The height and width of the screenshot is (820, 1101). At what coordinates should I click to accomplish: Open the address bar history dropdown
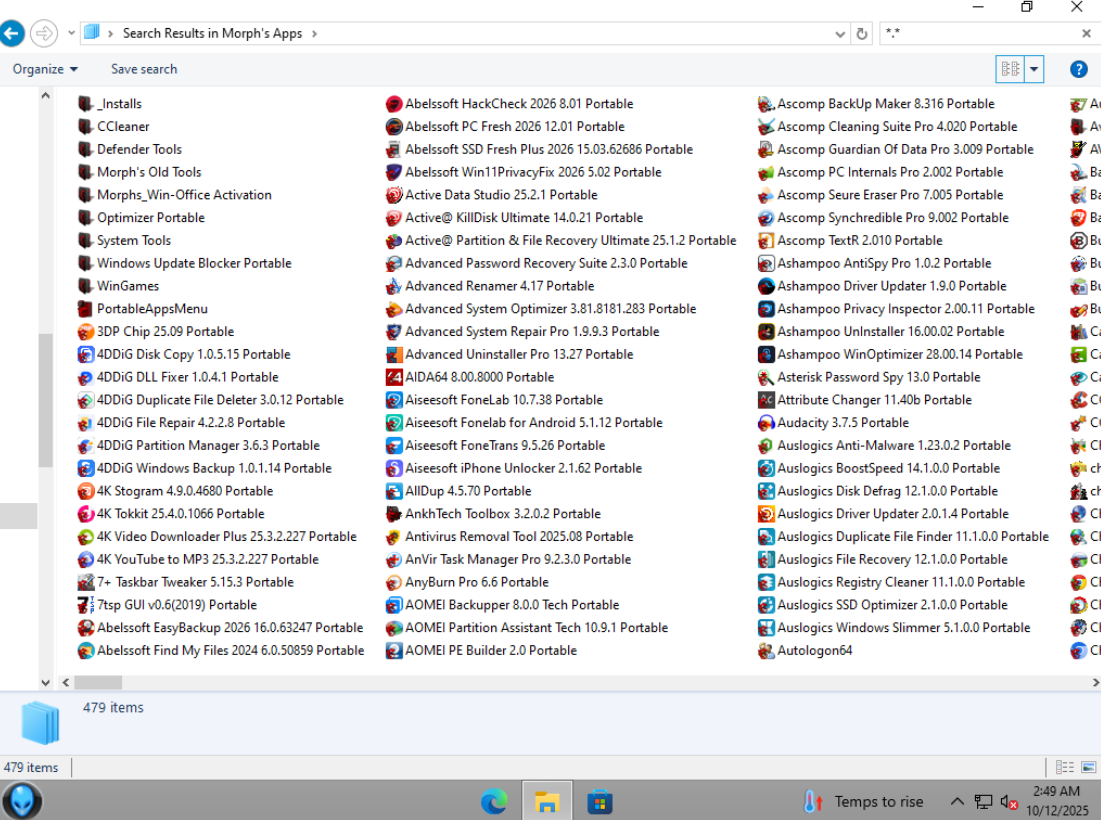(x=840, y=34)
